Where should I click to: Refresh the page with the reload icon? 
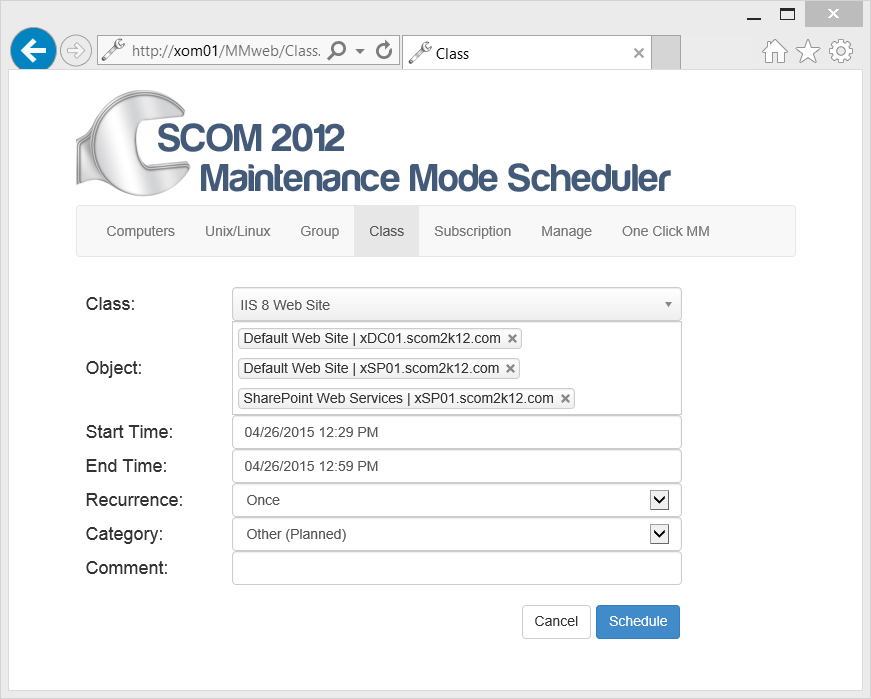point(384,51)
